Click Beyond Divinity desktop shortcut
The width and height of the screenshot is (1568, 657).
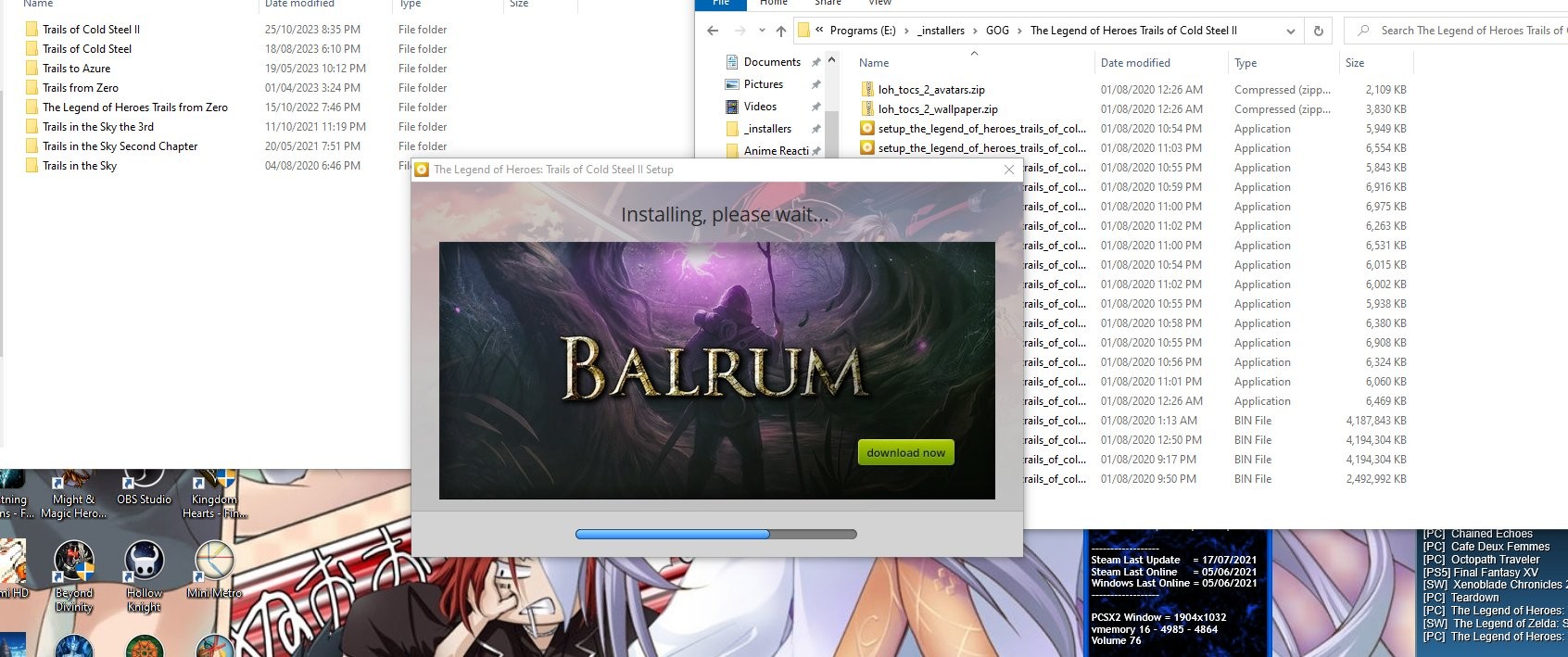click(73, 577)
